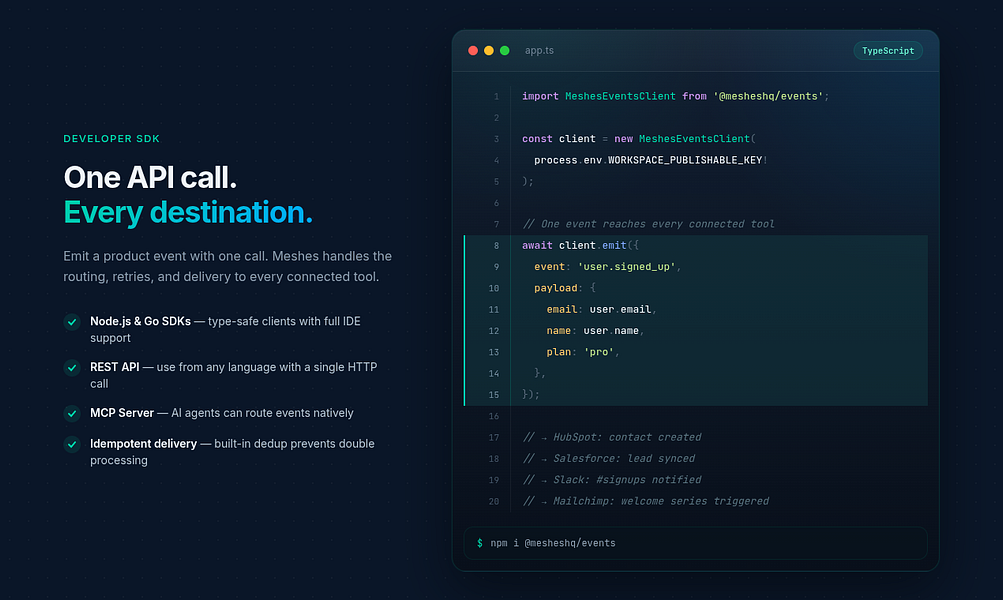Click the payload: { code line

(x=565, y=288)
